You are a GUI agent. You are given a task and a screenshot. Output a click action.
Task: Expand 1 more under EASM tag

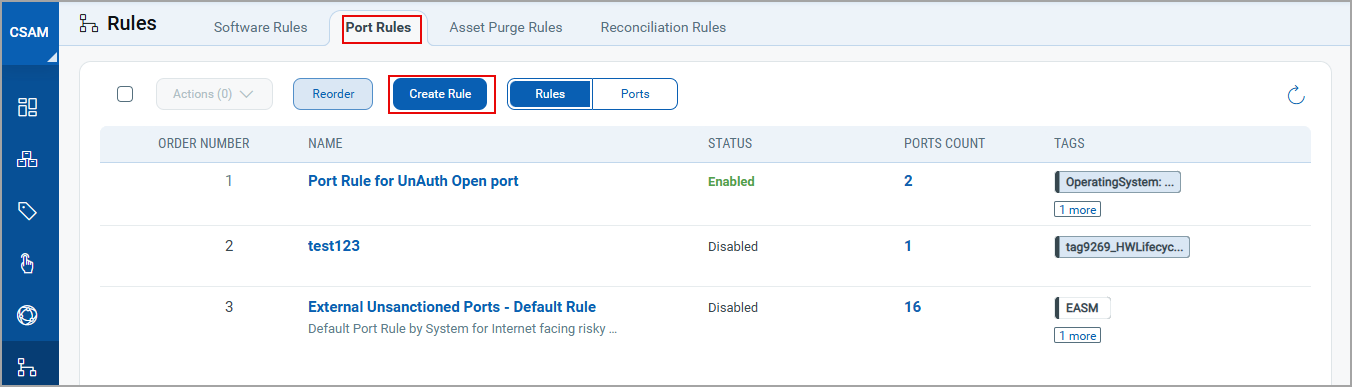pos(1077,336)
